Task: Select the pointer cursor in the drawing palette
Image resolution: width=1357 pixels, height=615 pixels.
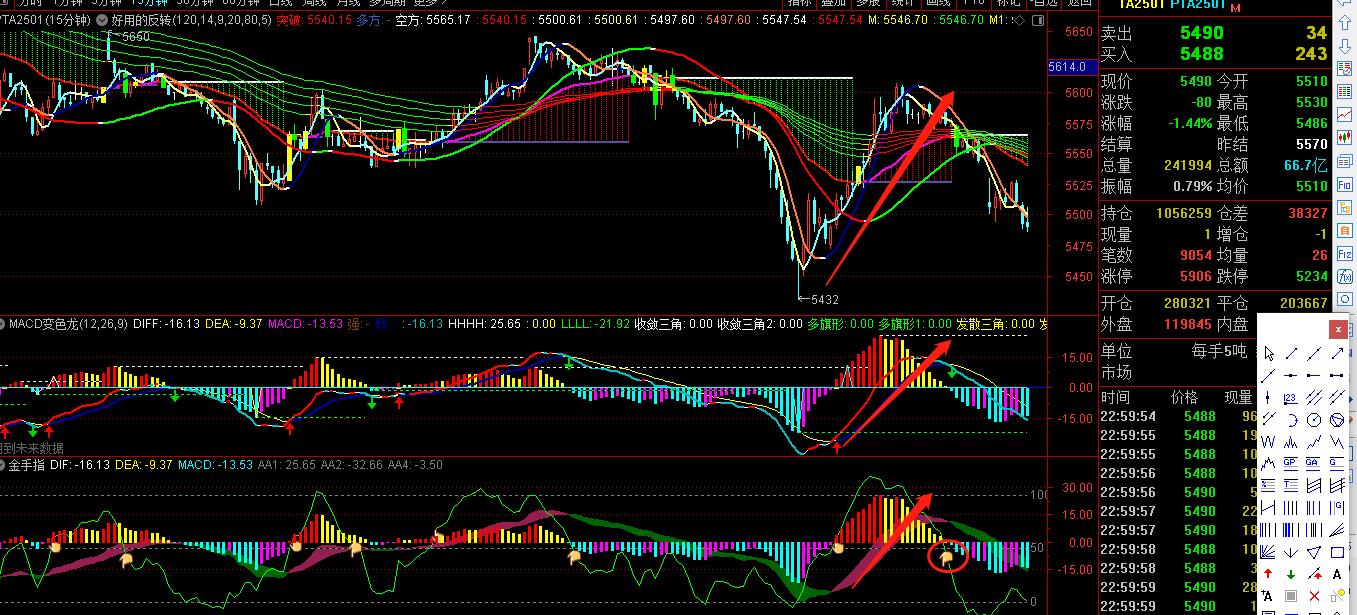Action: tap(1269, 353)
